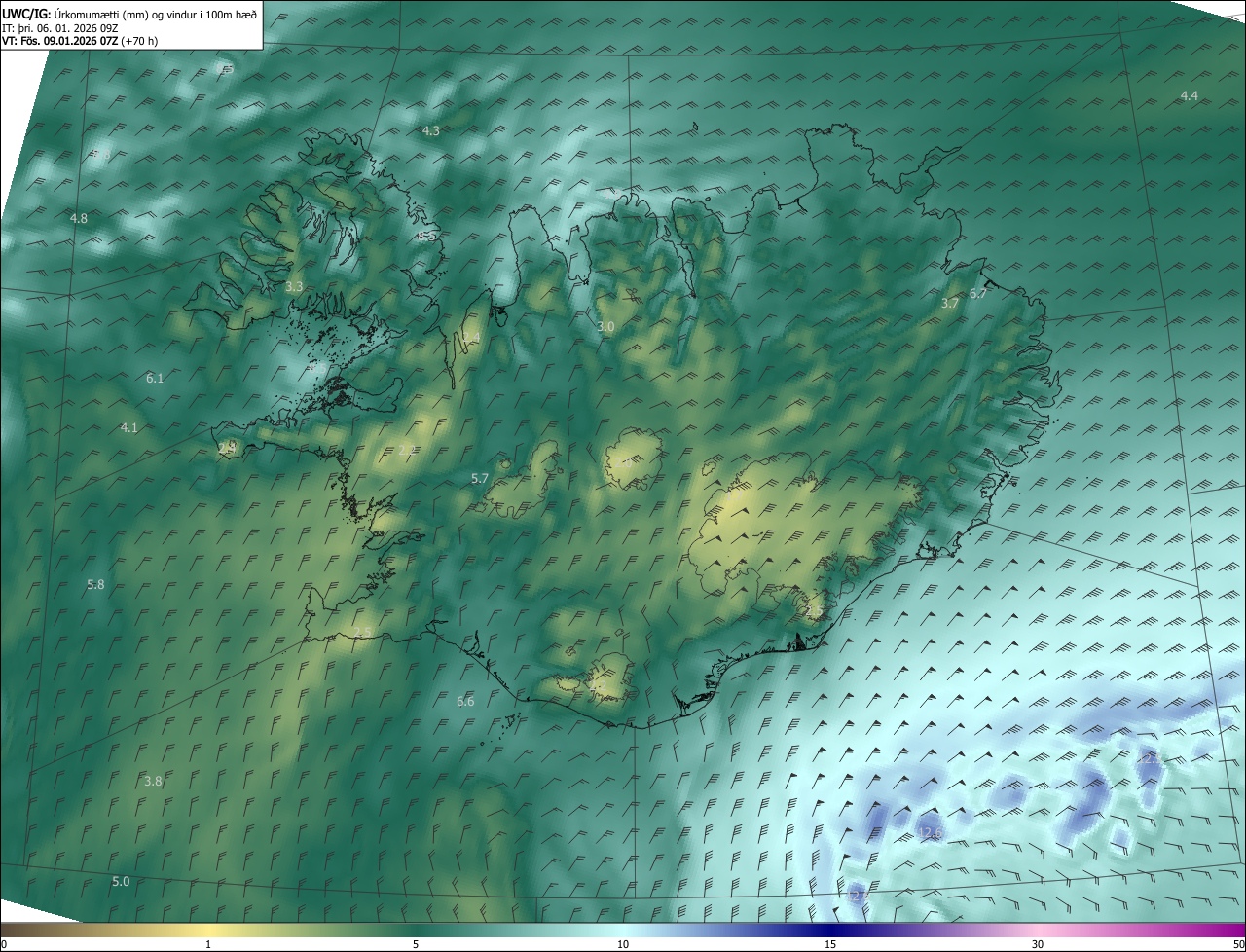Click the 50 tick label on the color scale
The height and width of the screenshot is (952, 1246).
tap(1238, 945)
